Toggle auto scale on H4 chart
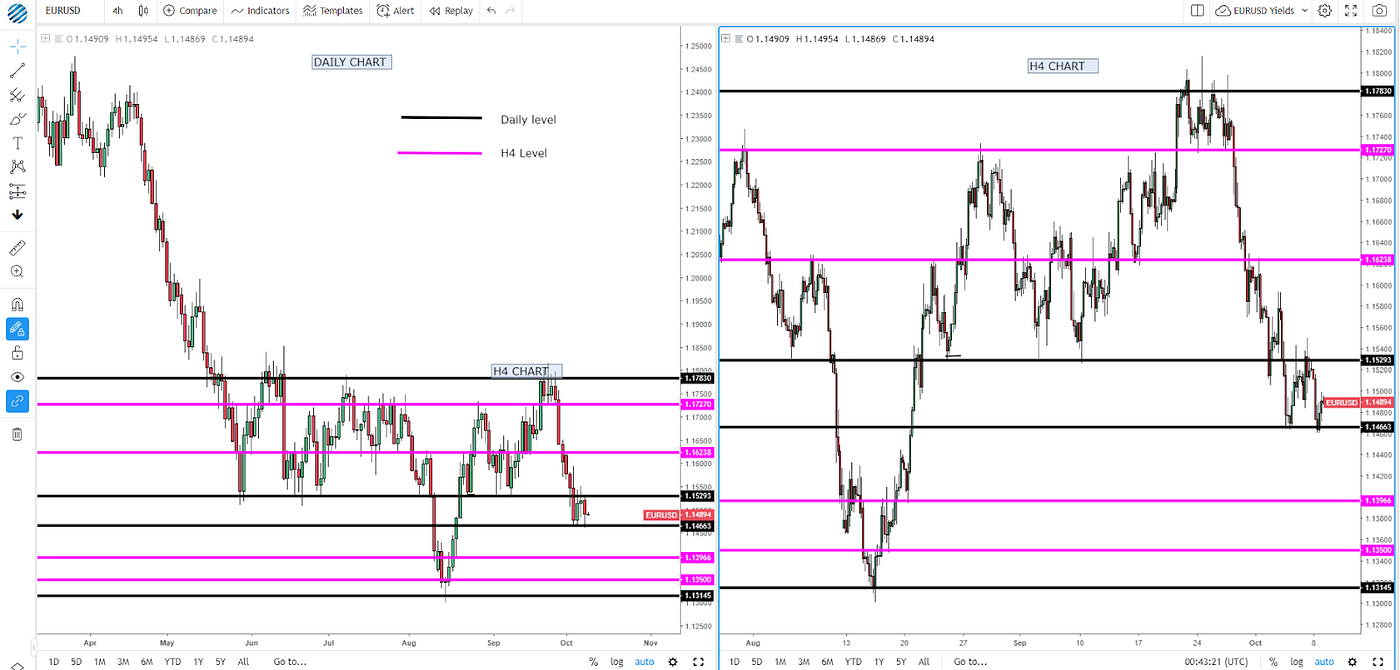This screenshot has width=1400, height=670. tap(1324, 661)
